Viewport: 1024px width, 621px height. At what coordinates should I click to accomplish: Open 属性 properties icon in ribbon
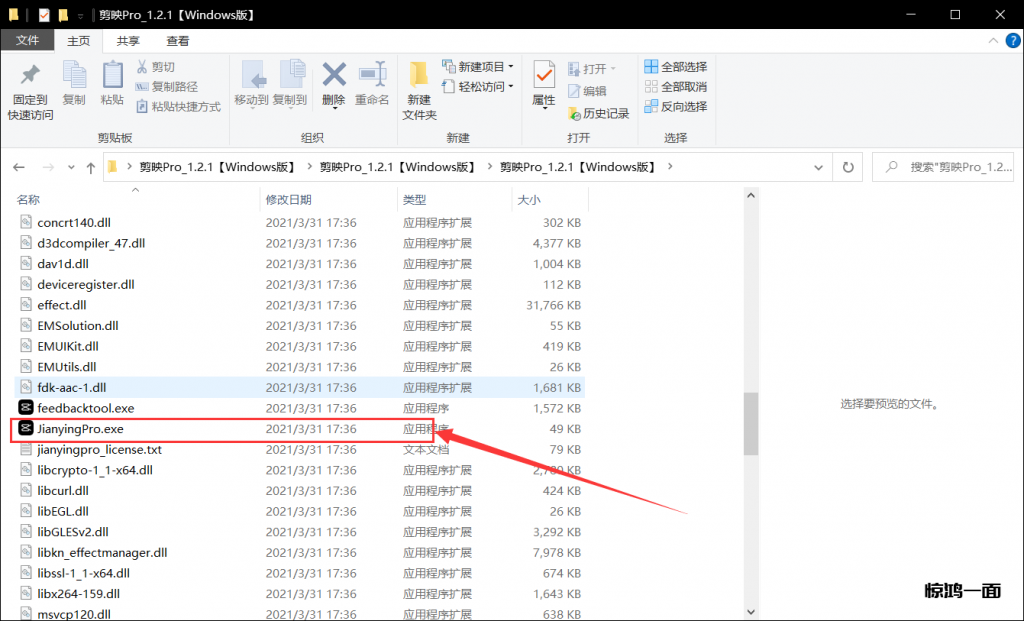tap(544, 76)
